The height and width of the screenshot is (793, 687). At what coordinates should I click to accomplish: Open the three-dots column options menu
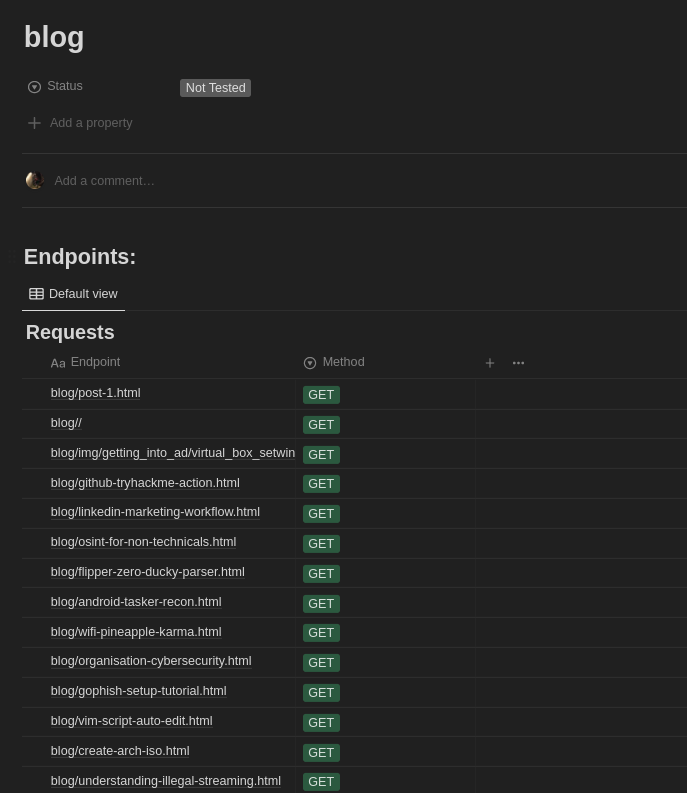coord(518,363)
